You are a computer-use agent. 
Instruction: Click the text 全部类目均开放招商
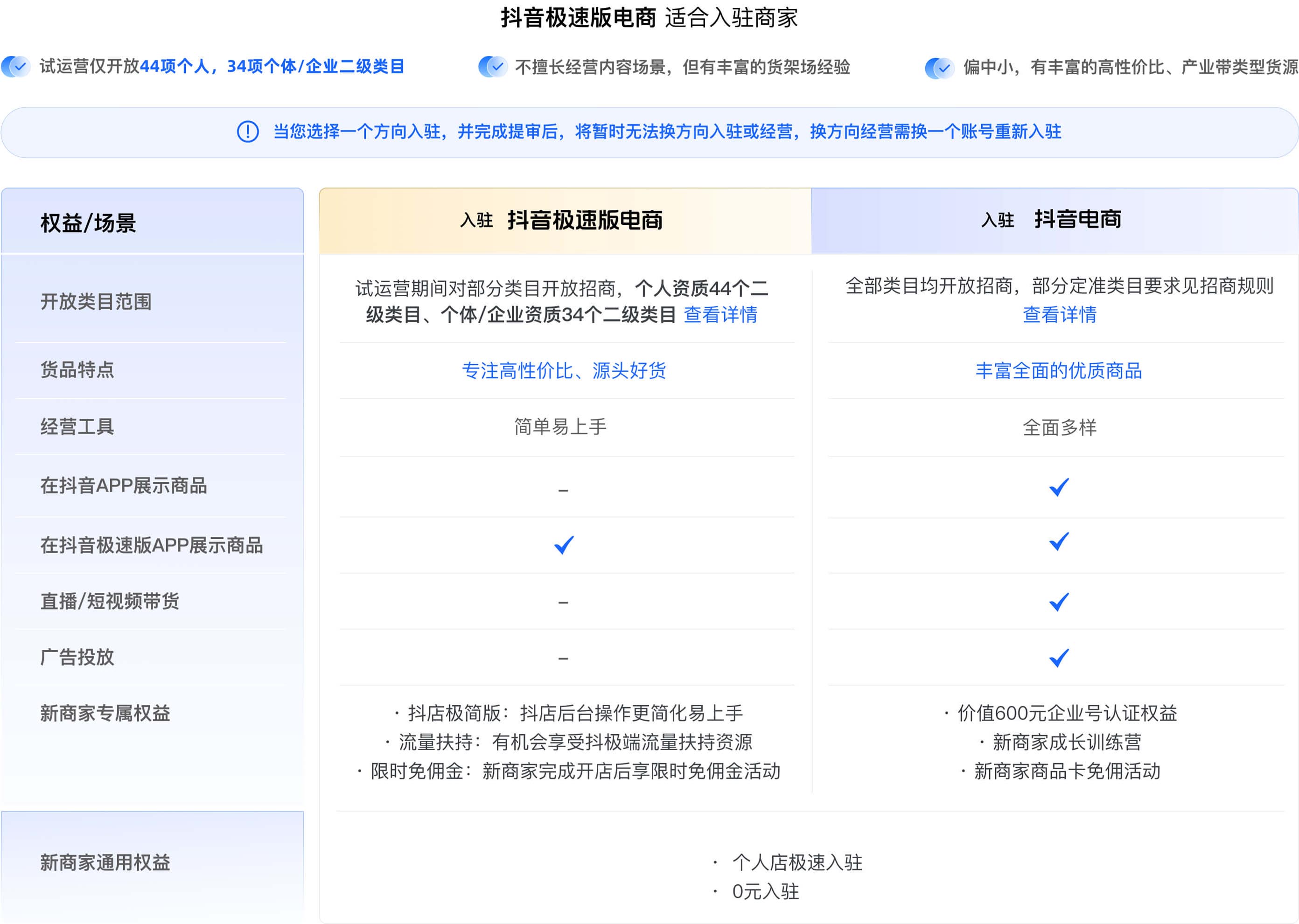point(929,285)
